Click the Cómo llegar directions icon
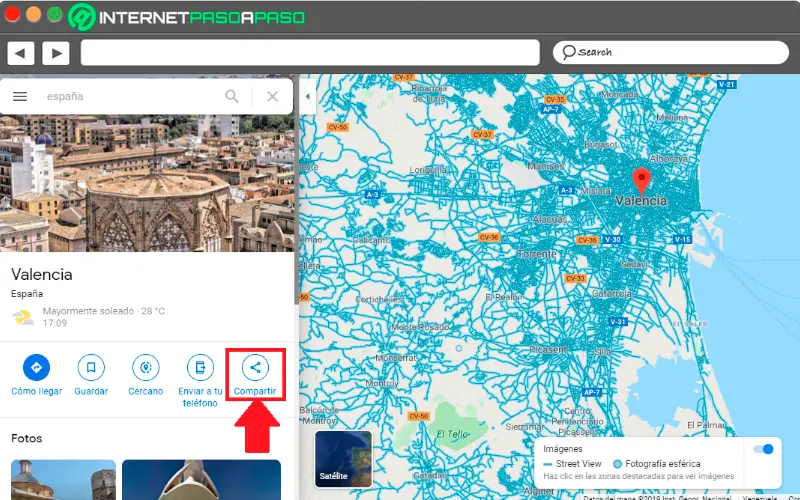This screenshot has height=500, width=800. (x=36, y=367)
